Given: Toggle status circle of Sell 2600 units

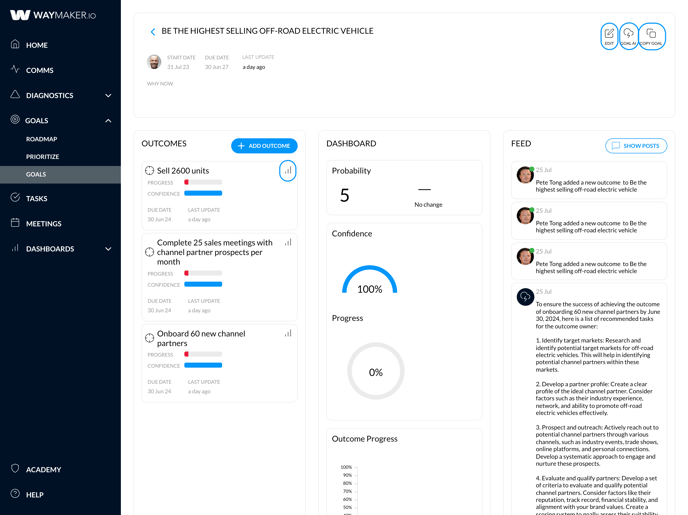Looking at the screenshot, I should [150, 171].
